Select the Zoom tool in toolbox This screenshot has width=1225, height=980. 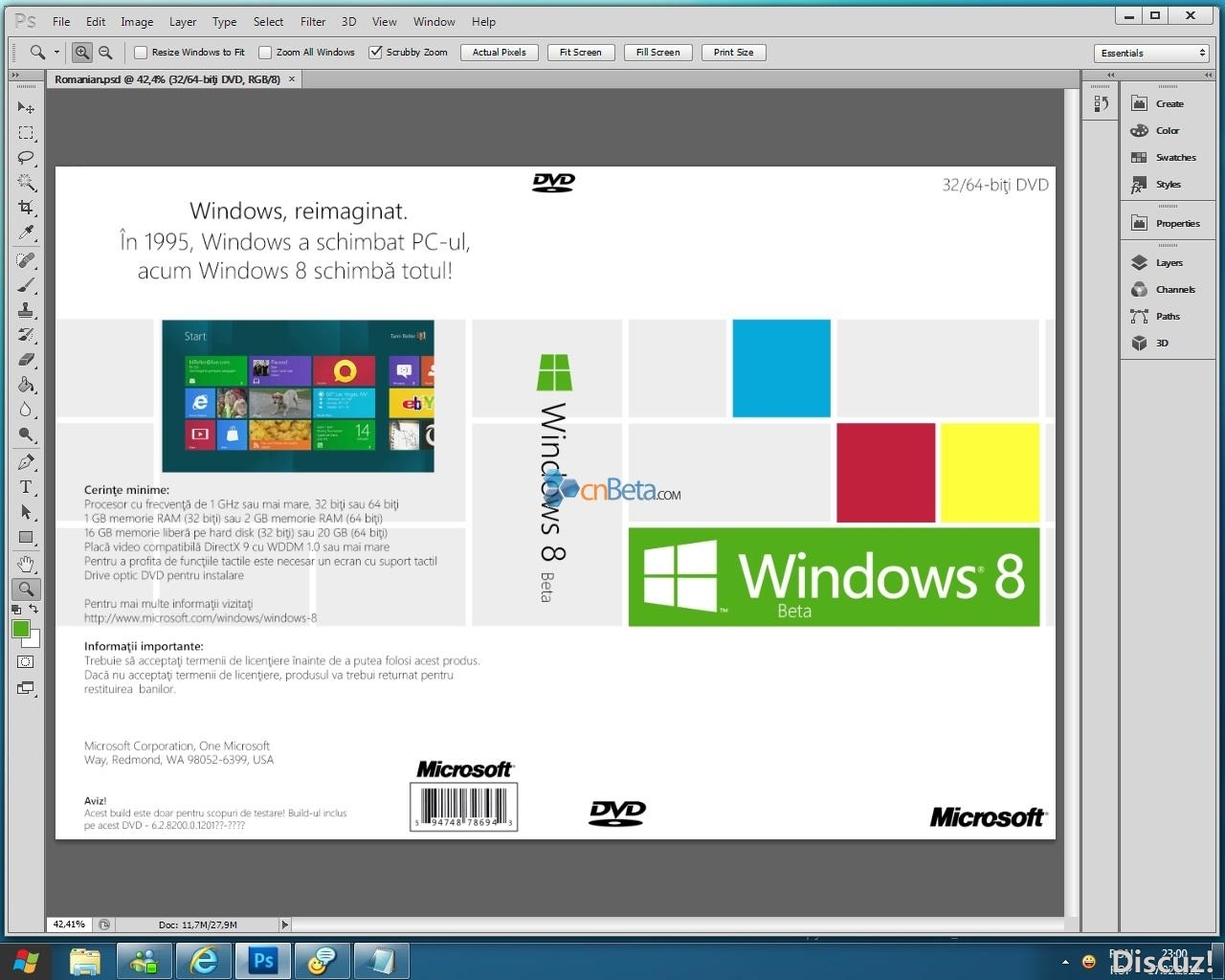tap(26, 589)
